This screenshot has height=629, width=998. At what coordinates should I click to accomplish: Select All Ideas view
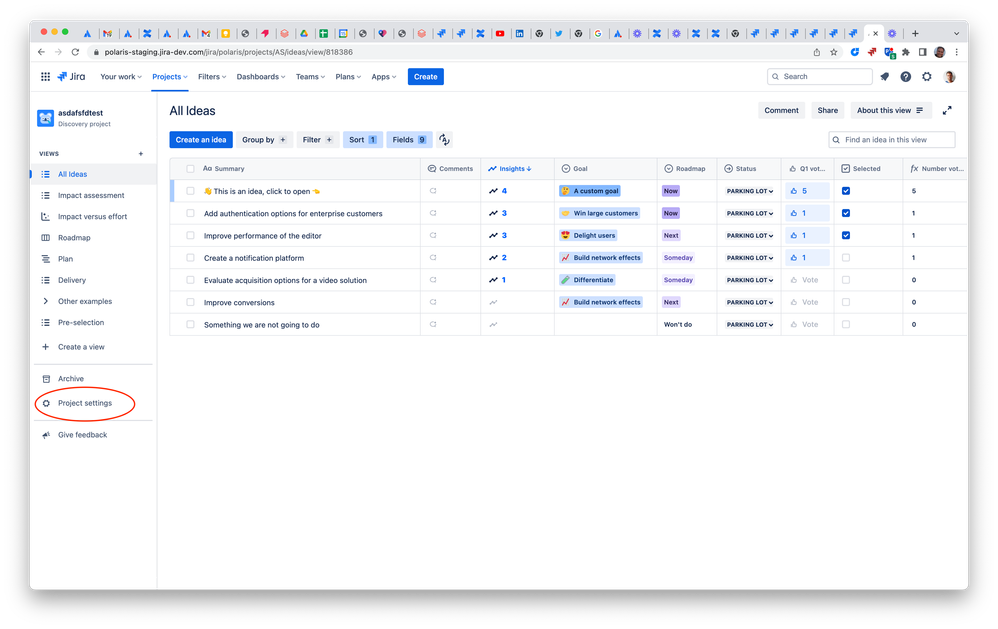pyautogui.click(x=73, y=174)
